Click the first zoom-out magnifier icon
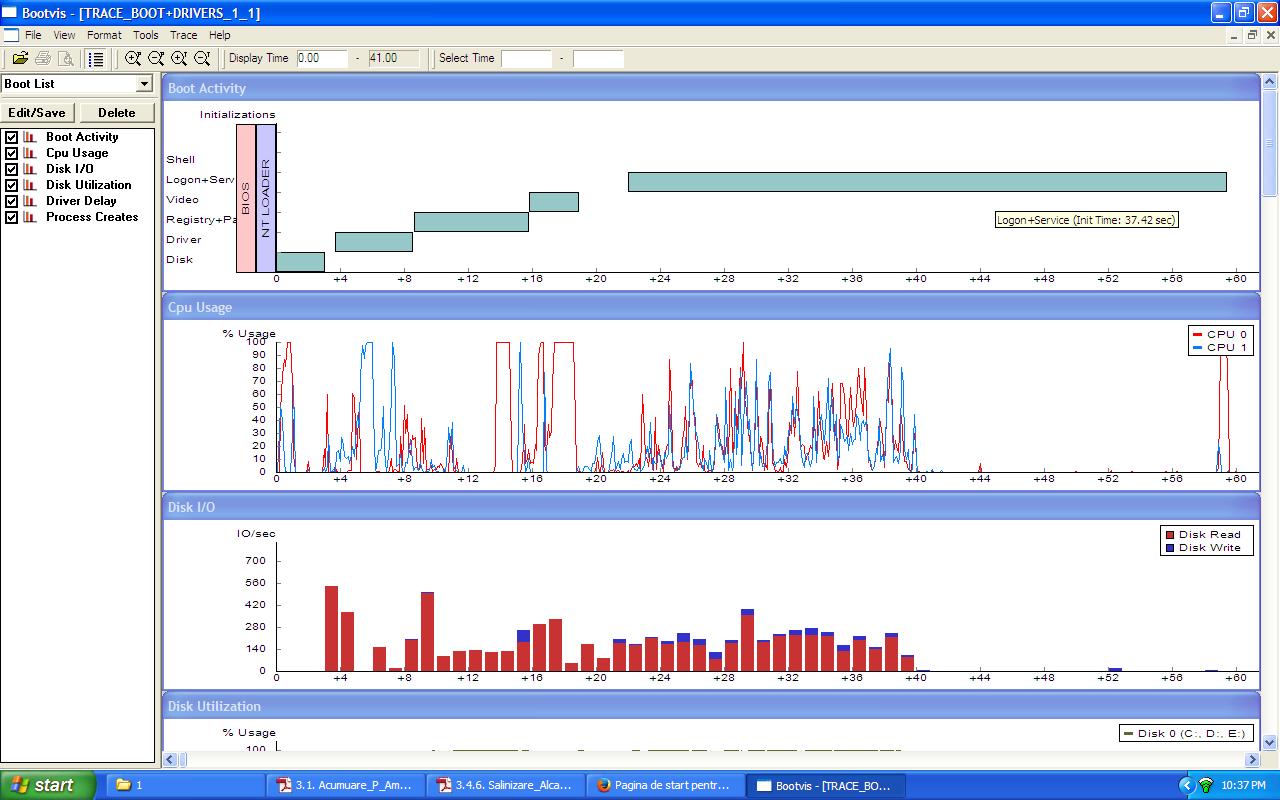This screenshot has width=1280, height=800. 156,59
